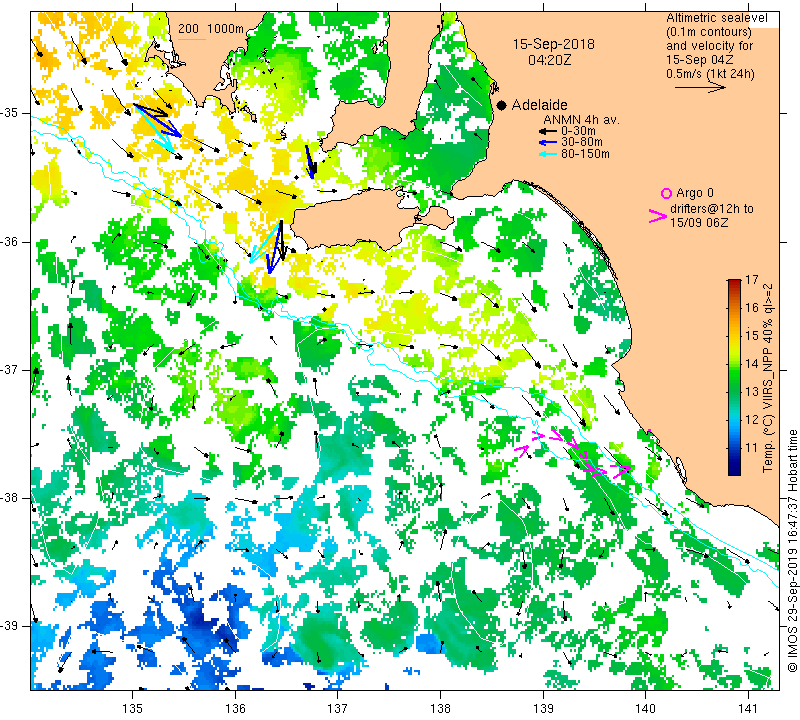This screenshot has height=720, width=800.
Task: Click the '80-150m' legend label
Action: point(585,154)
